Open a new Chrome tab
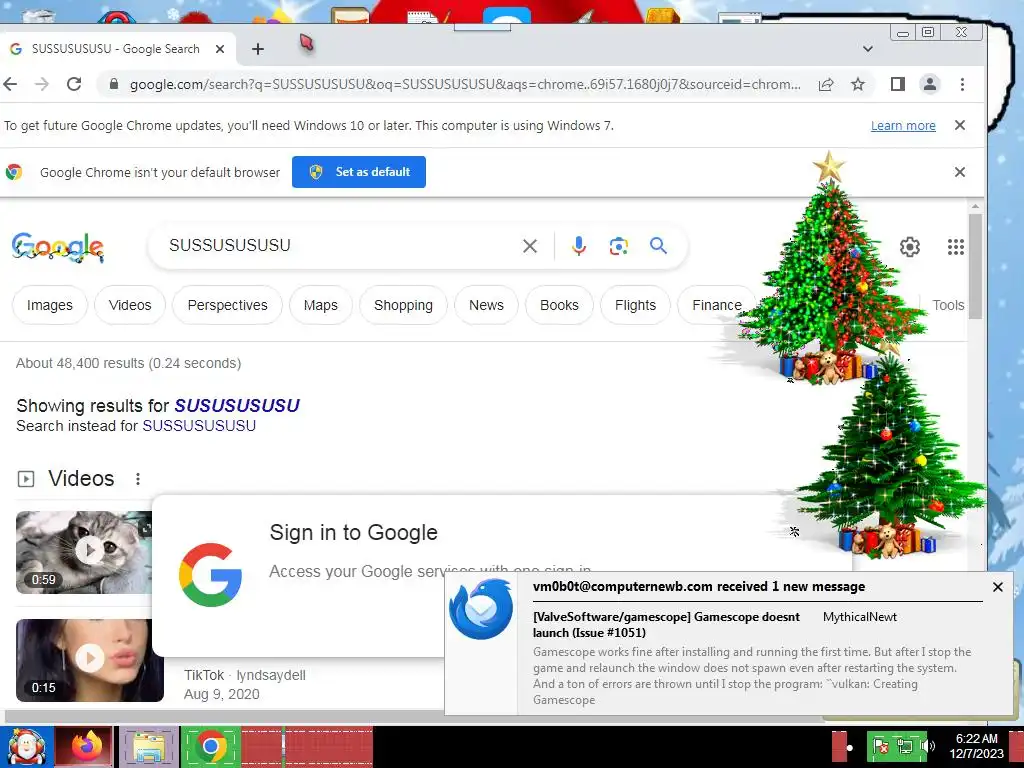 point(258,49)
